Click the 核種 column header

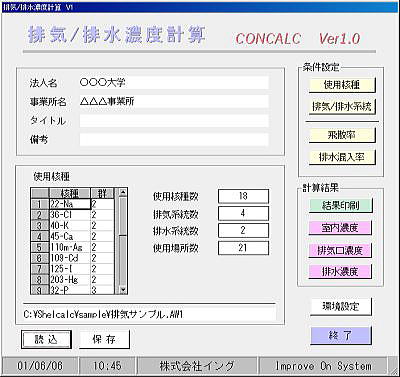pos(70,193)
